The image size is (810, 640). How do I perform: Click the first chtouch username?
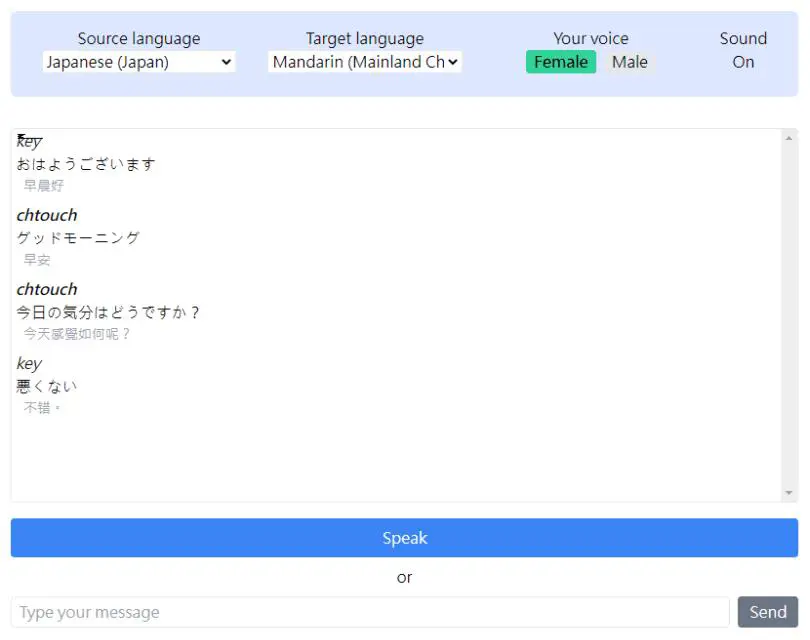47,215
